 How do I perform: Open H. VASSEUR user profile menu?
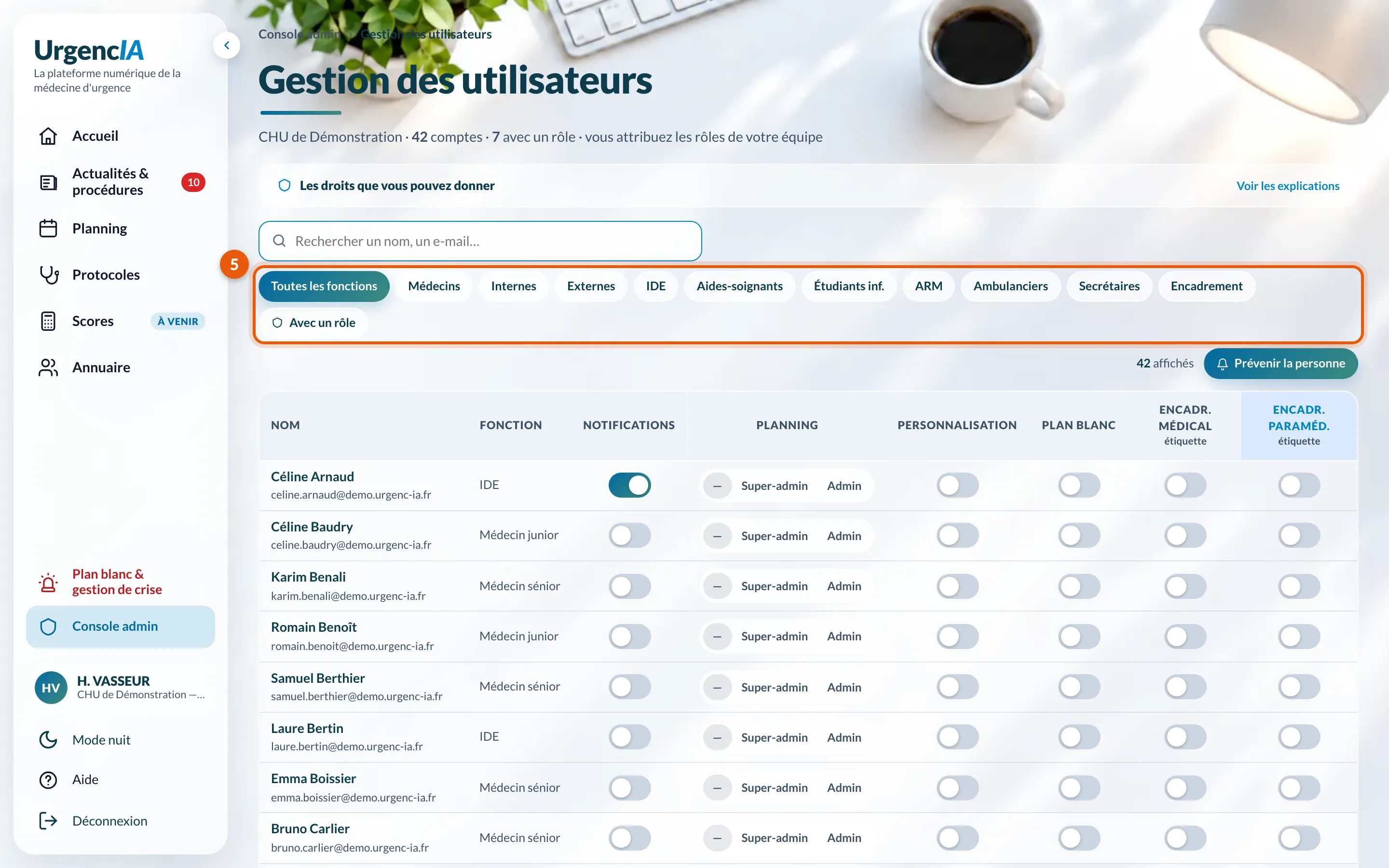[121, 688]
